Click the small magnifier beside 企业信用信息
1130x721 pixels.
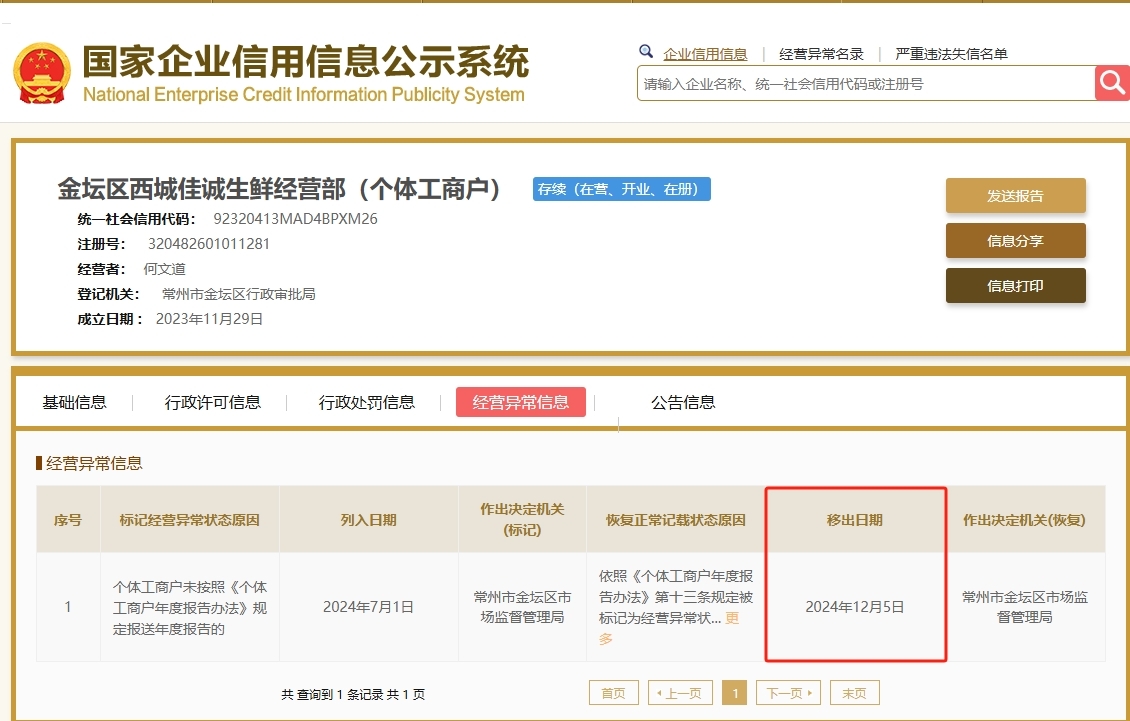646,52
